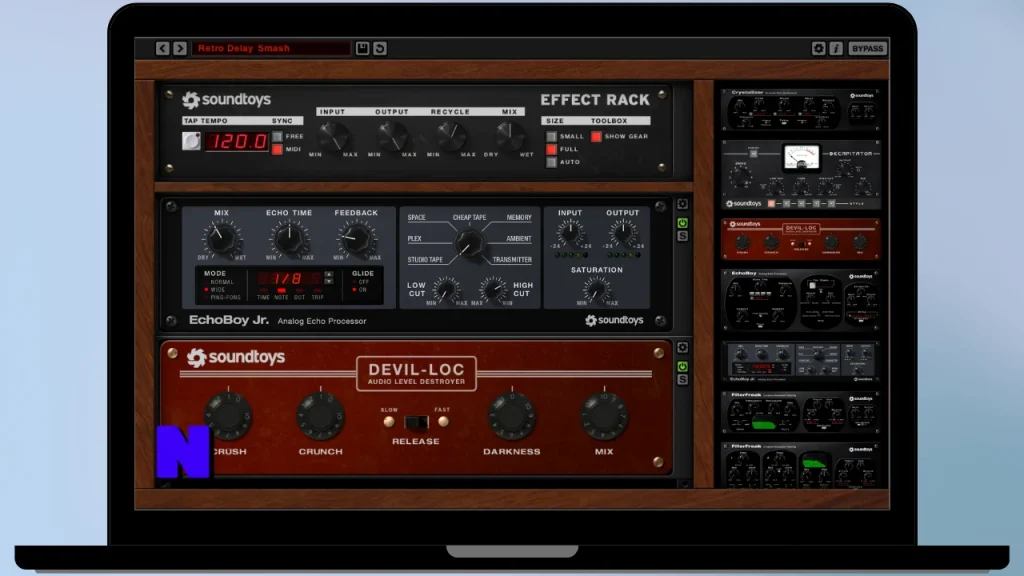Screen dimensions: 1024x576
Task: Turn Glide On
Action: click(x=360, y=289)
